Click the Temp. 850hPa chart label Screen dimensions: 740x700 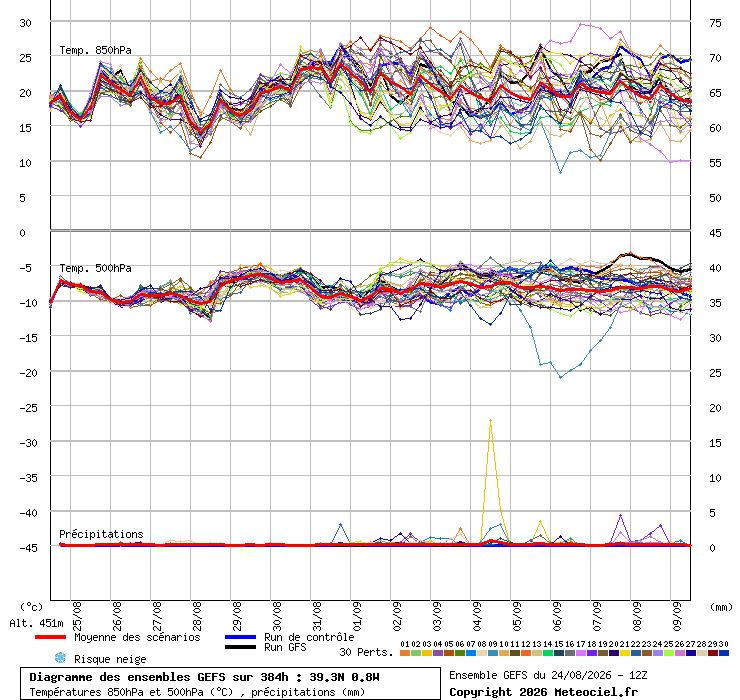click(95, 50)
